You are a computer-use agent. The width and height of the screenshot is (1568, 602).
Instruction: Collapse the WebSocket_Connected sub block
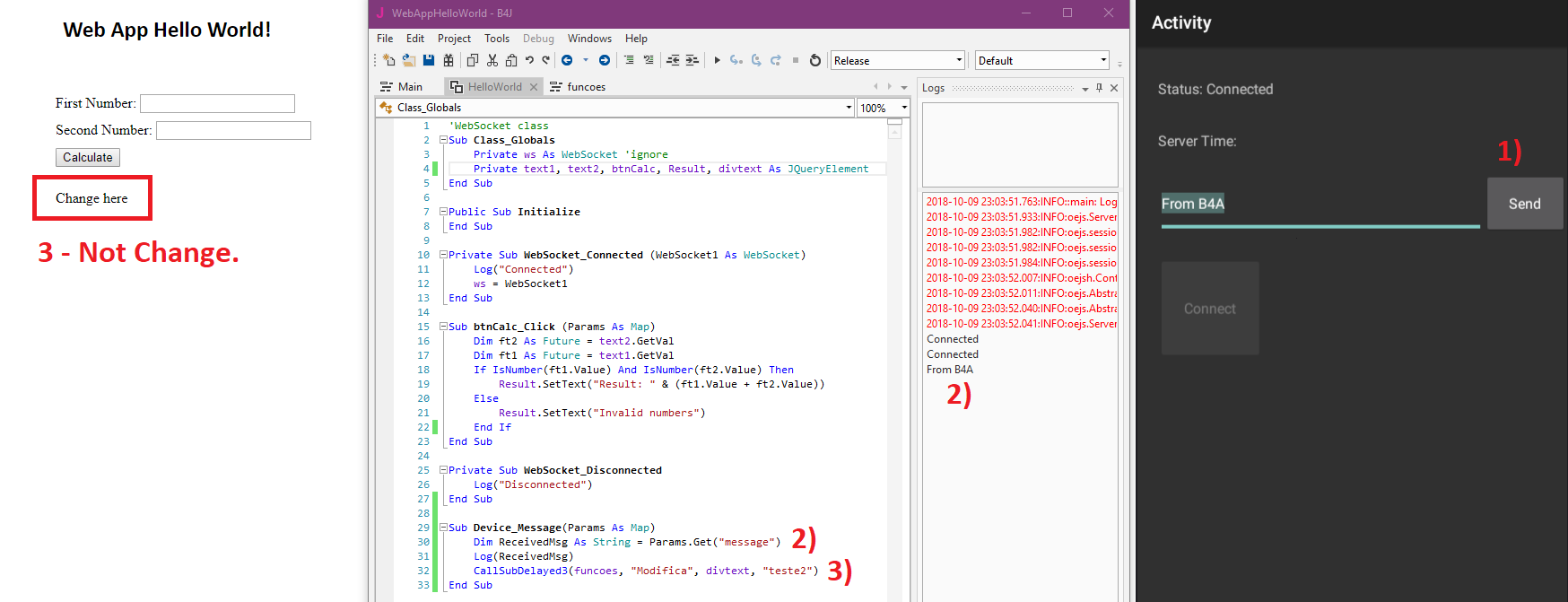[x=443, y=255]
